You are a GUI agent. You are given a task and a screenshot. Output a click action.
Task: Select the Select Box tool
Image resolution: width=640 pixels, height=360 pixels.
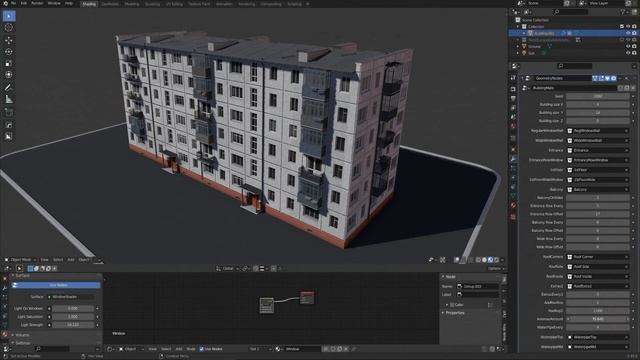(x=9, y=16)
